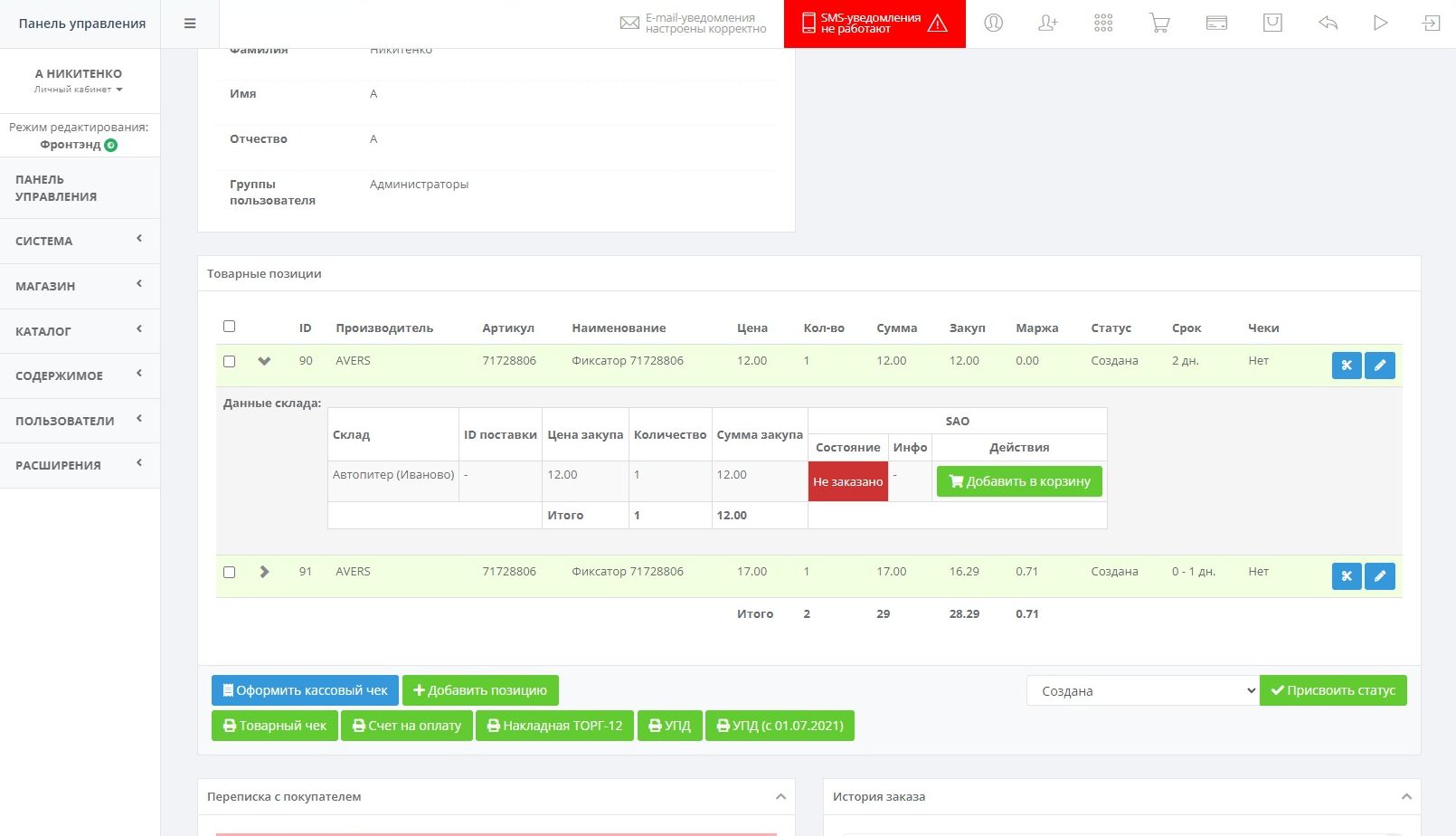
Task: Click the payment card icon in header
Action: pos(1216,24)
